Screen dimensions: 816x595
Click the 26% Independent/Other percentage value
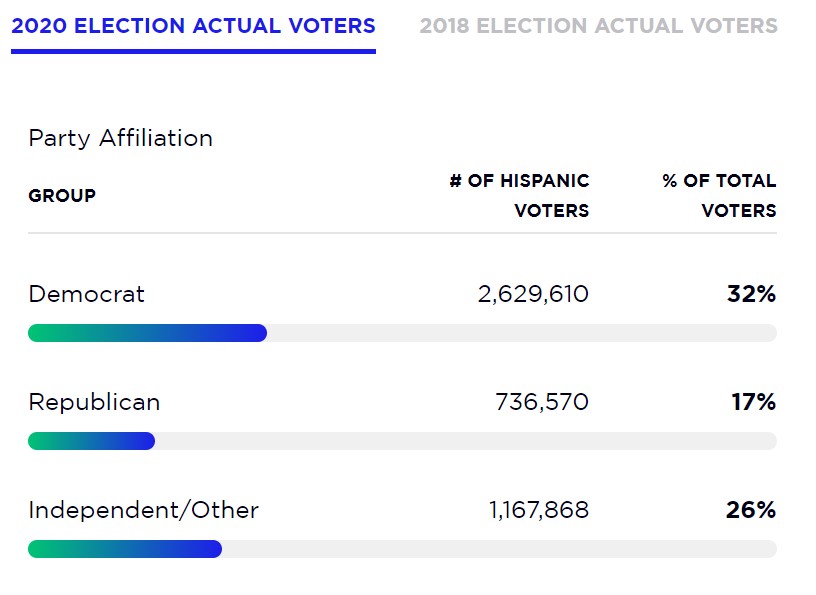coord(751,510)
